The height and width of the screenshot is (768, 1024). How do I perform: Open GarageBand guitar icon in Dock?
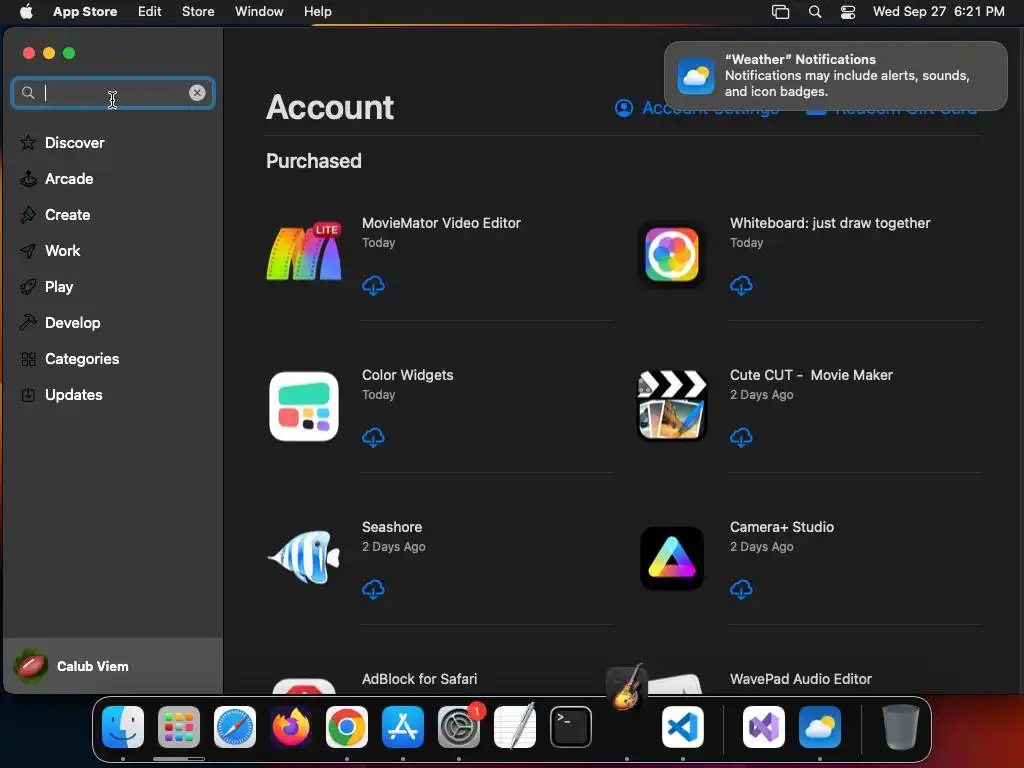pos(627,687)
